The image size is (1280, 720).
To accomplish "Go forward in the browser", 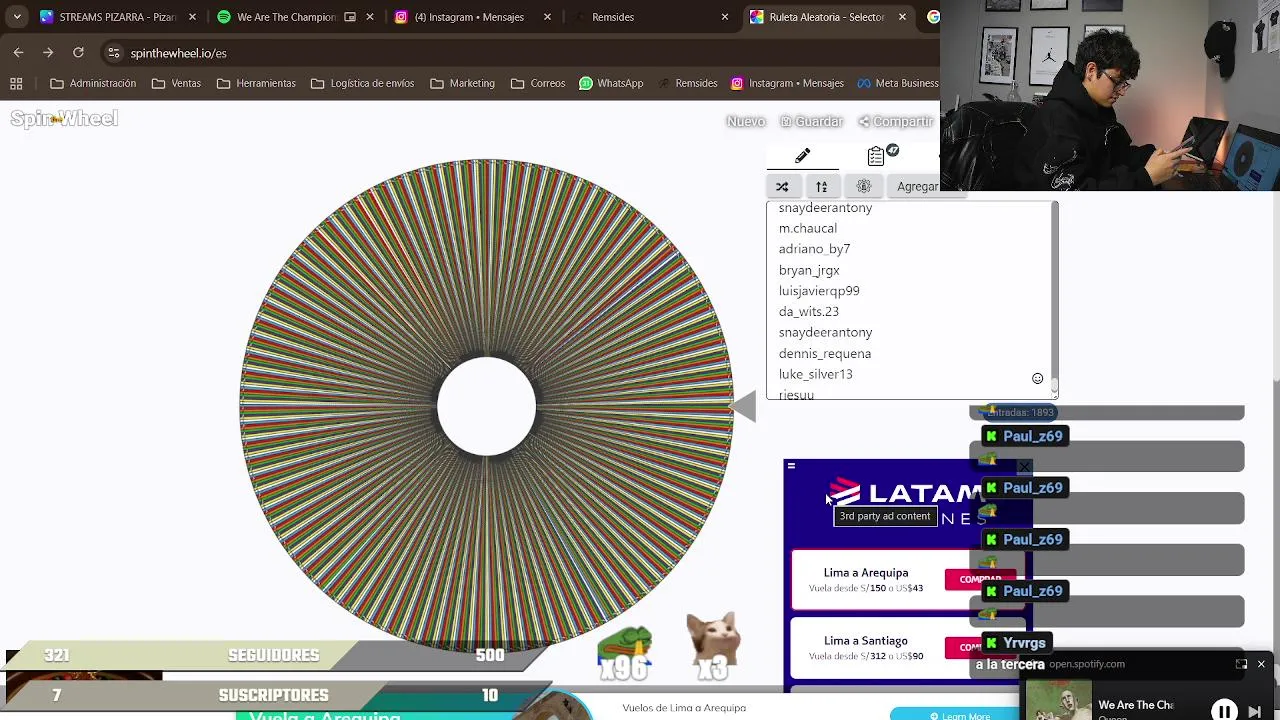I will pos(48,52).
